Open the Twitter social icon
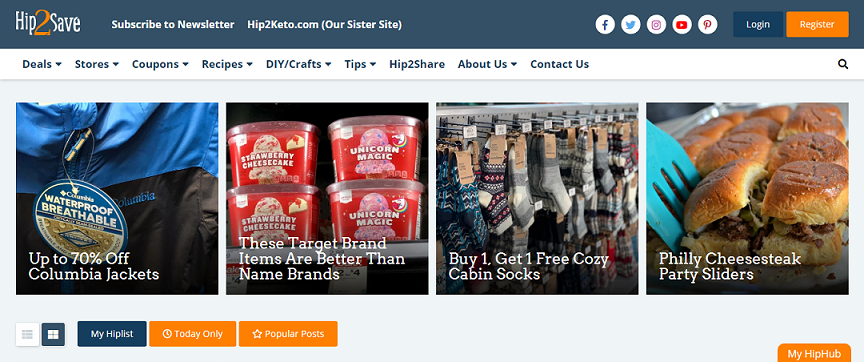Screen dimensions: 864x362 (x=631, y=25)
